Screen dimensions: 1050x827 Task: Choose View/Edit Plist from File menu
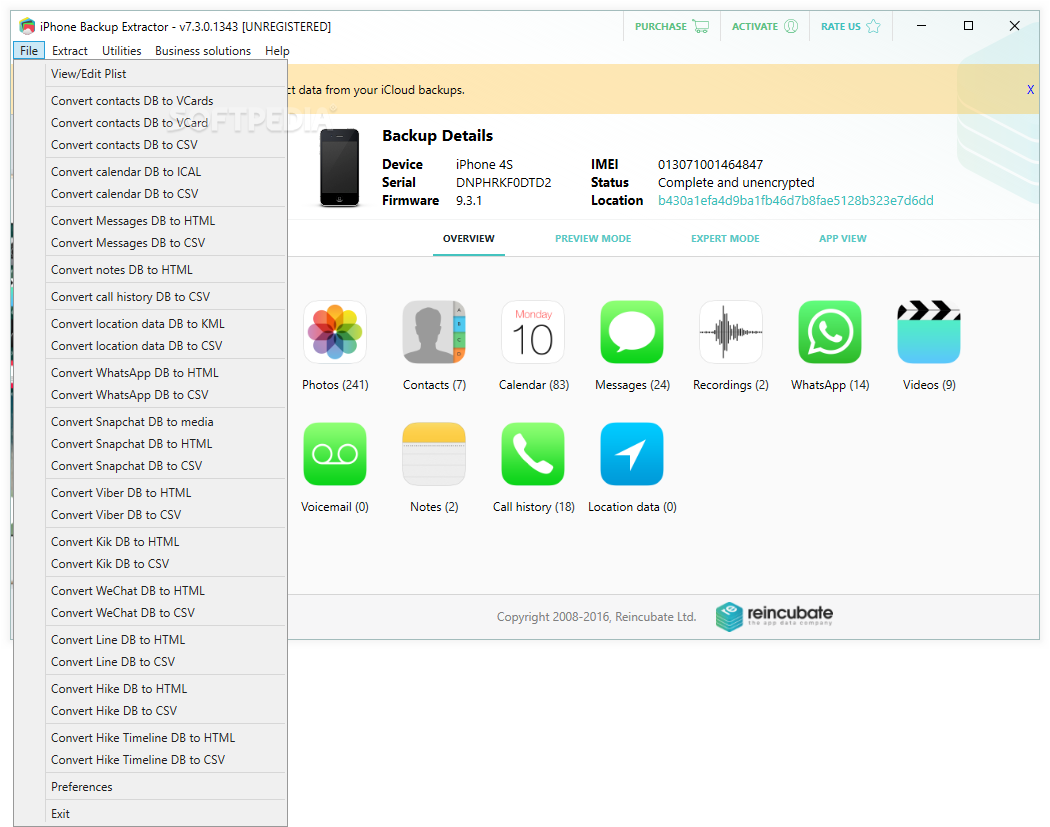[x=166, y=74]
